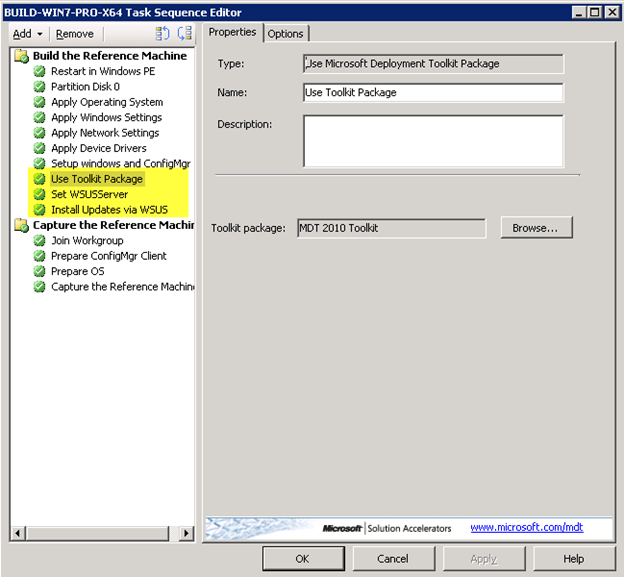Click the left toolbar icon beside Remove
The height and width of the screenshot is (577, 624).
[163, 34]
